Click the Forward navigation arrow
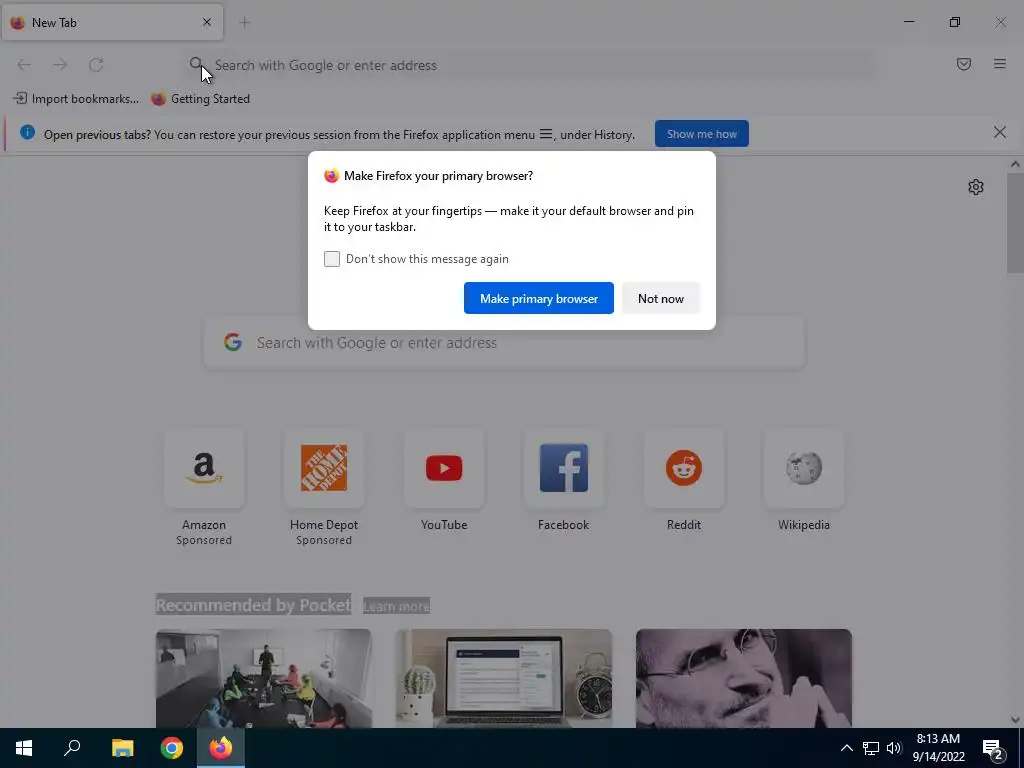The height and width of the screenshot is (768, 1024). click(x=60, y=65)
